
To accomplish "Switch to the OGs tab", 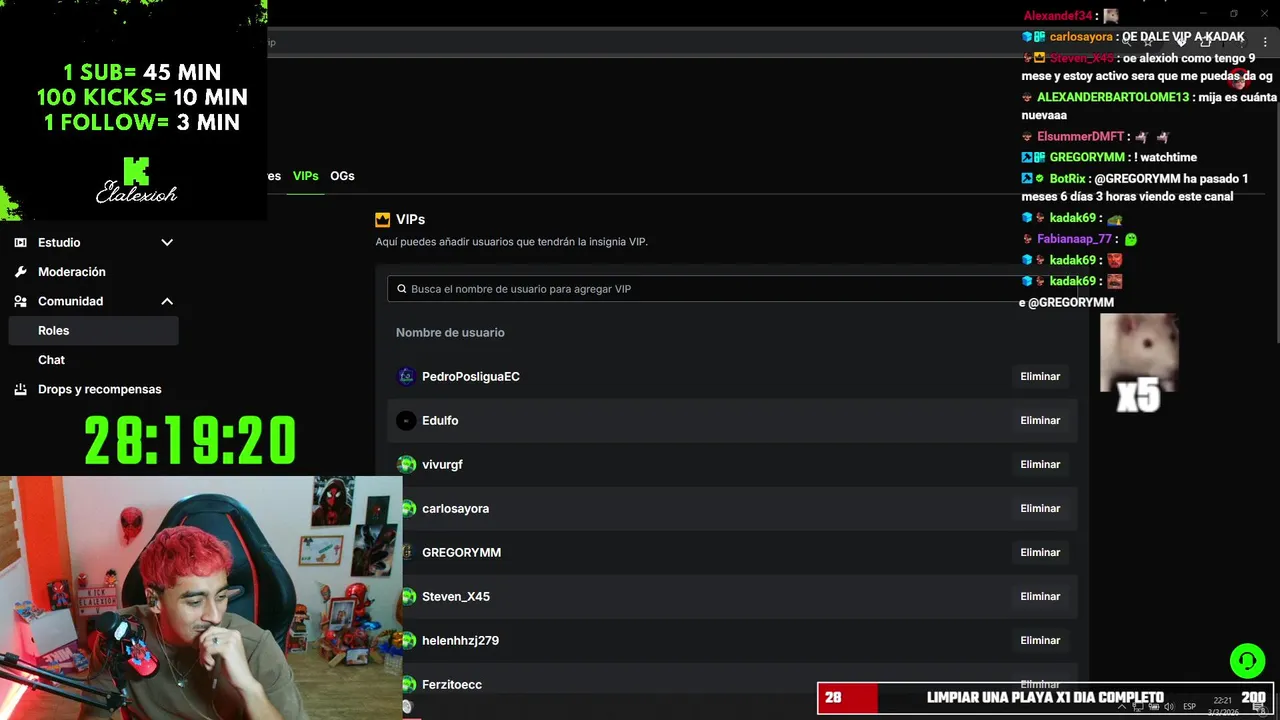I will 342,176.
